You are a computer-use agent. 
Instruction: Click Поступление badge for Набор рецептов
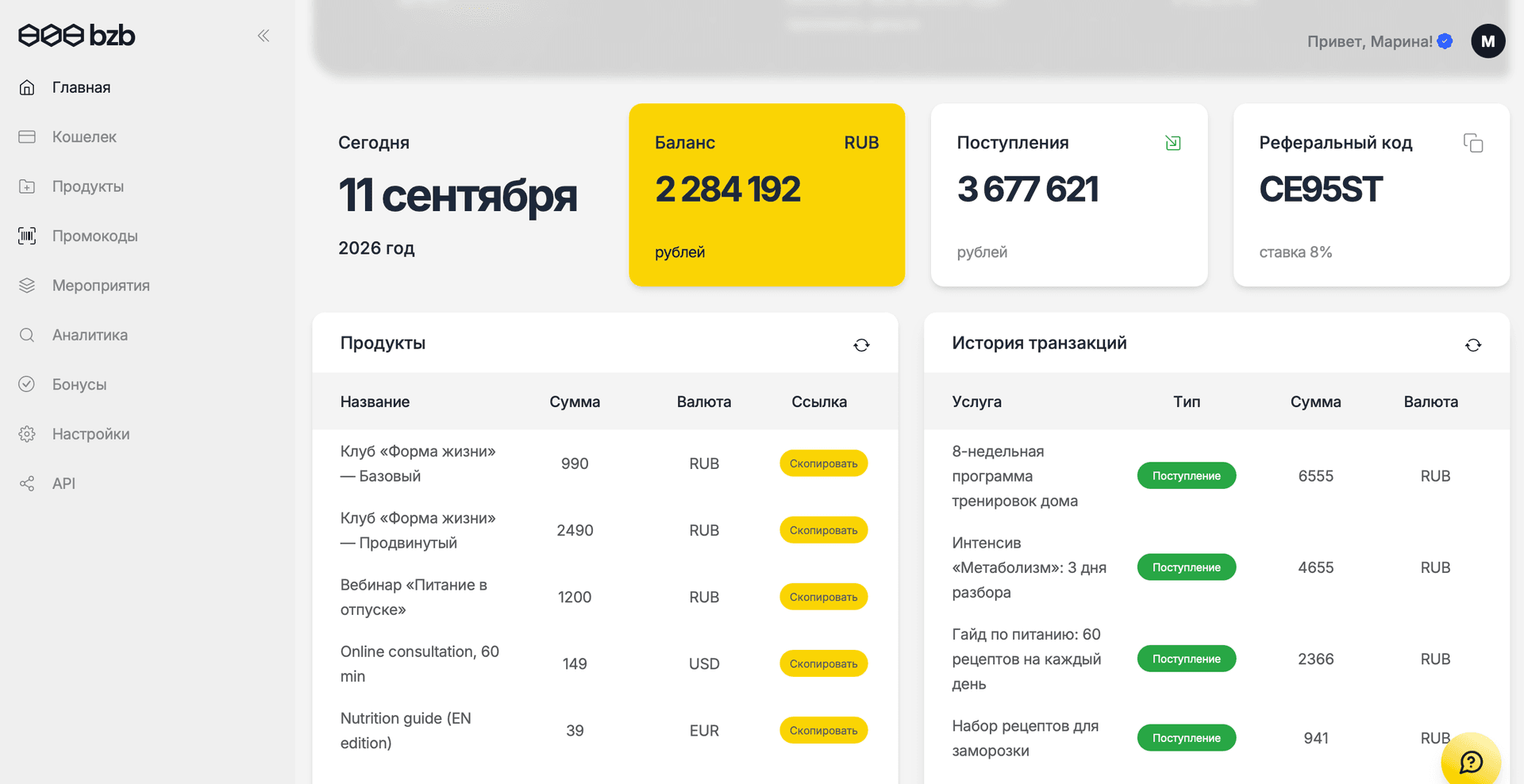tap(1187, 738)
